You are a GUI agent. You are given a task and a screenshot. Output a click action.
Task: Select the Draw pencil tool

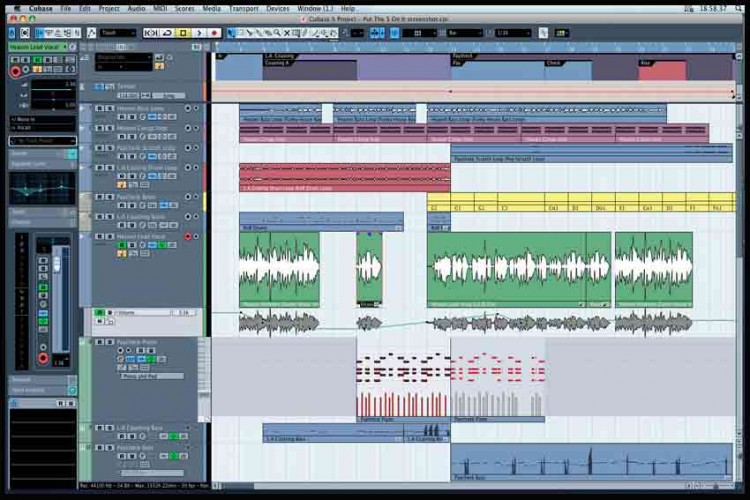305,33
